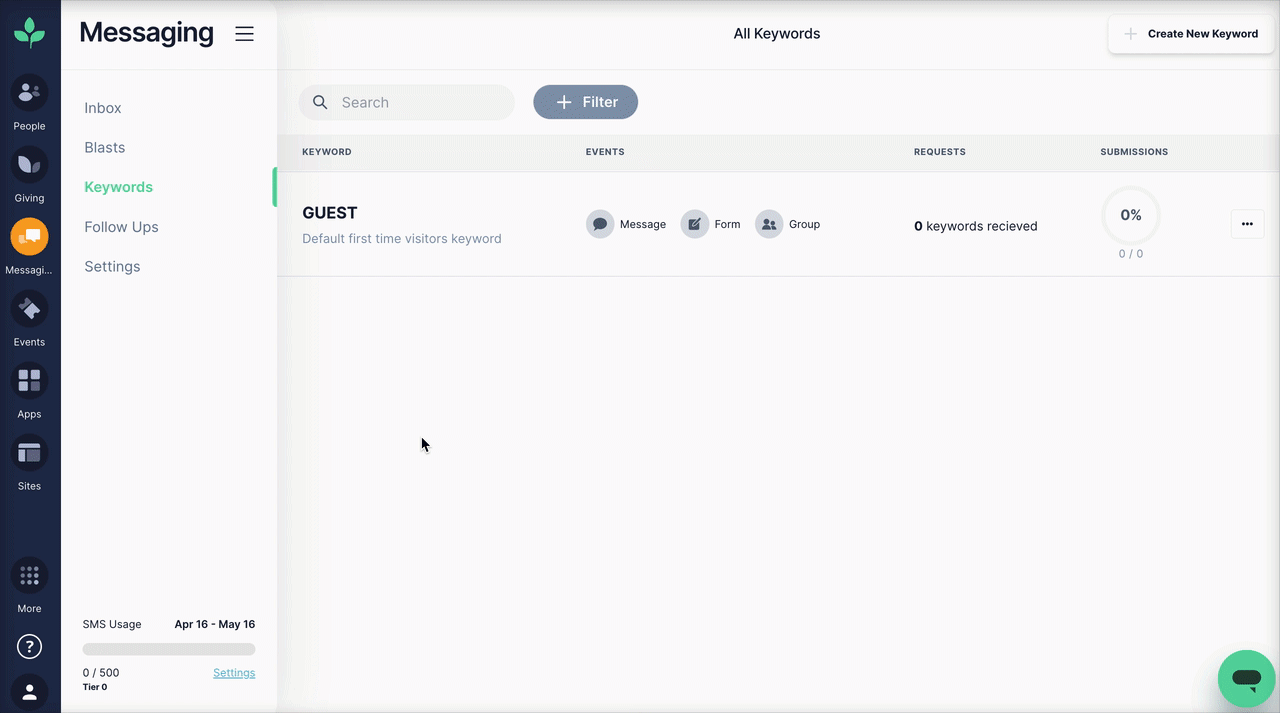The image size is (1280, 713).
Task: Click the Filter button
Action: 585,102
